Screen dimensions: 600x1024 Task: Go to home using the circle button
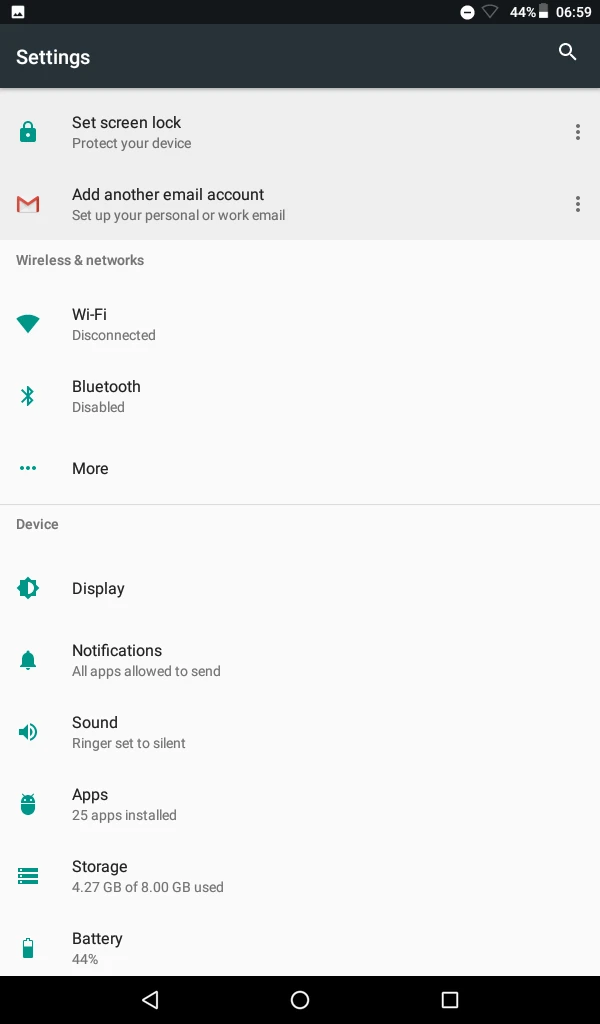point(300,1000)
